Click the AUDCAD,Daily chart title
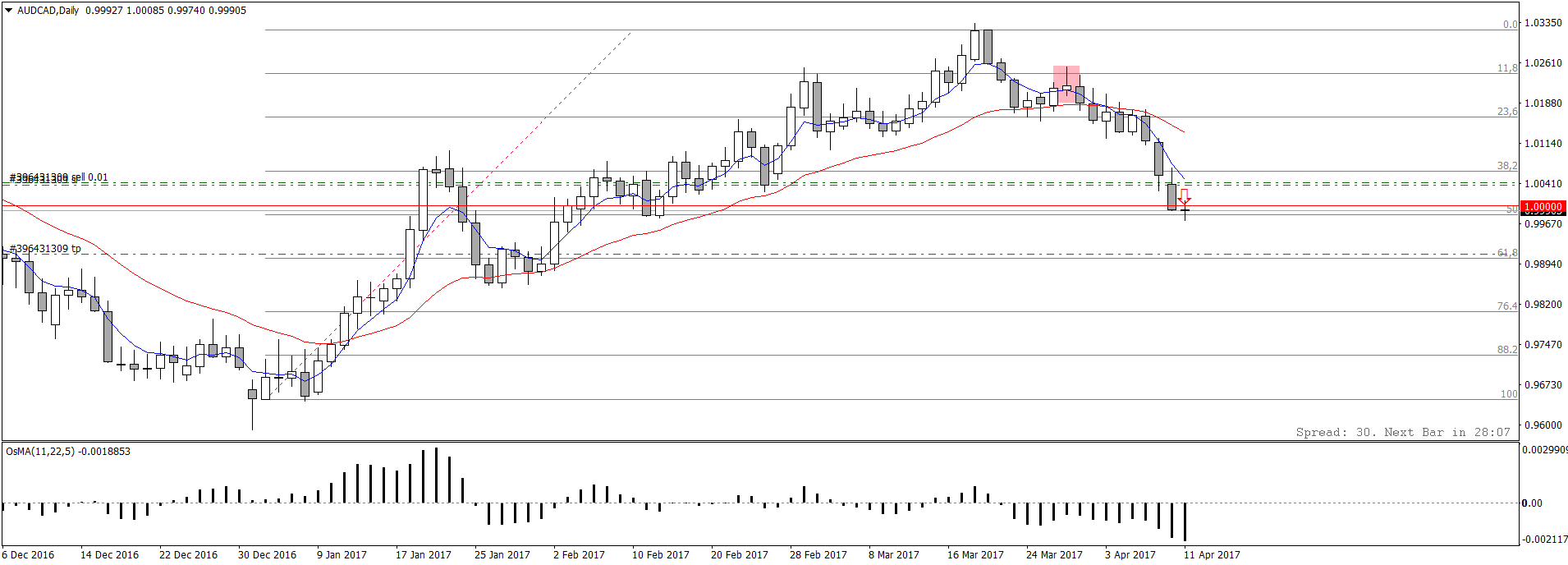The height and width of the screenshot is (565, 1568). point(48,11)
